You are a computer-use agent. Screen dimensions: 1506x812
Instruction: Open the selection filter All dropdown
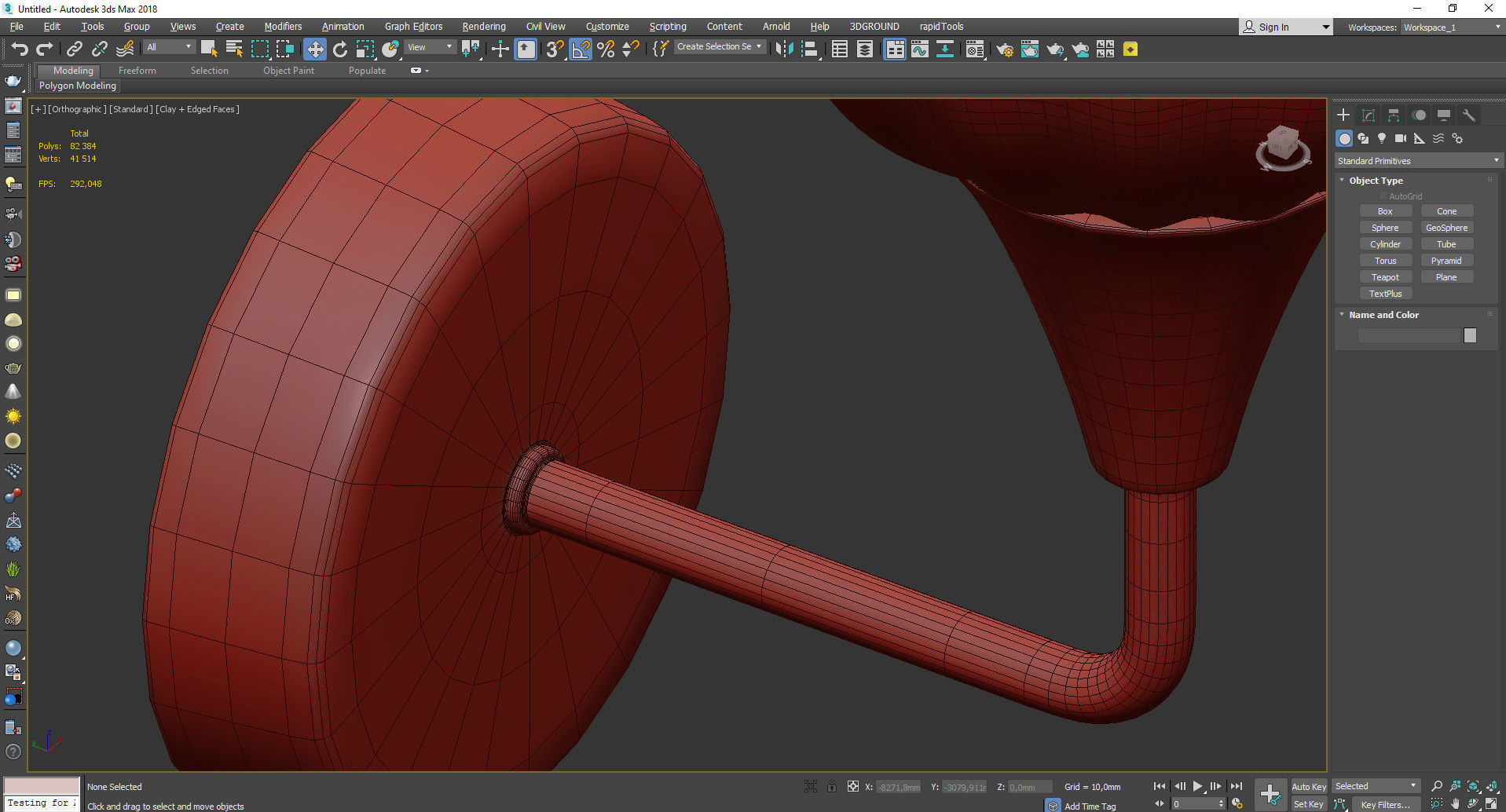click(x=169, y=47)
